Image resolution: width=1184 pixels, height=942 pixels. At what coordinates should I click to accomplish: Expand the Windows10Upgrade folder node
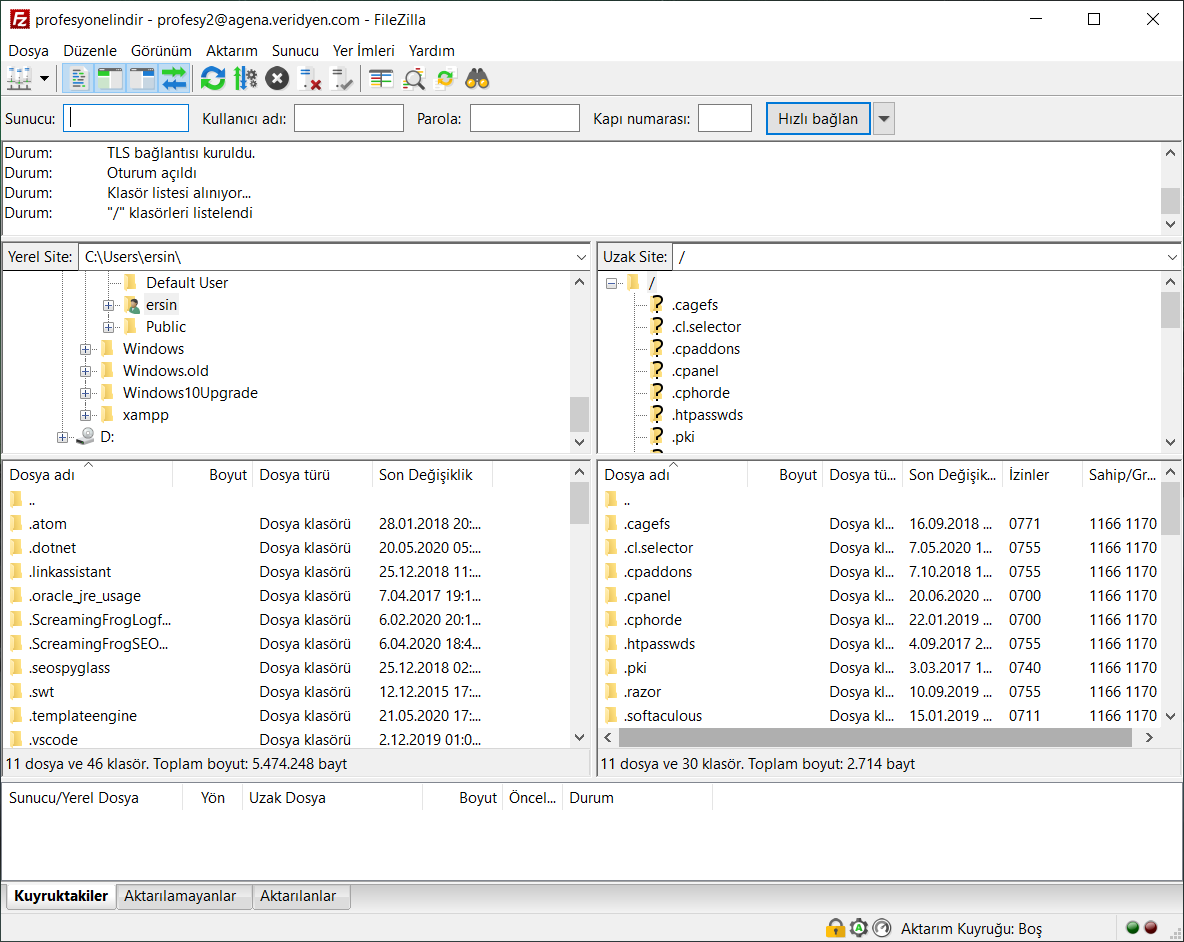85,393
